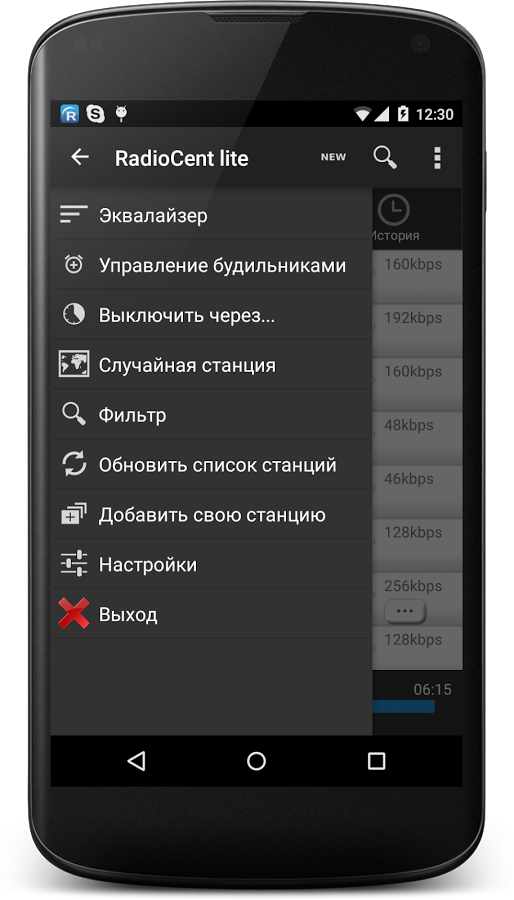This screenshot has width=514, height=900.
Task: Tap the sleep timer icon for Выключить через
Action: coord(73,315)
